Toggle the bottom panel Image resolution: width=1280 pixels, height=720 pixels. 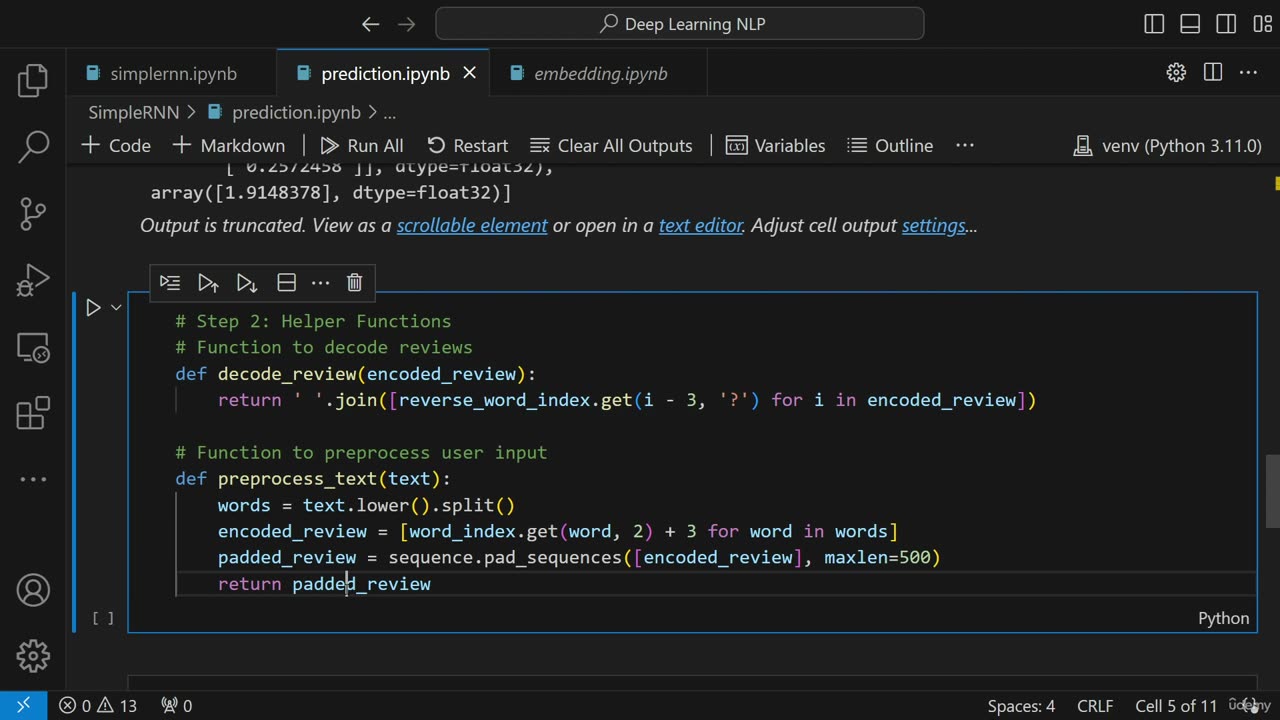tap(1190, 24)
